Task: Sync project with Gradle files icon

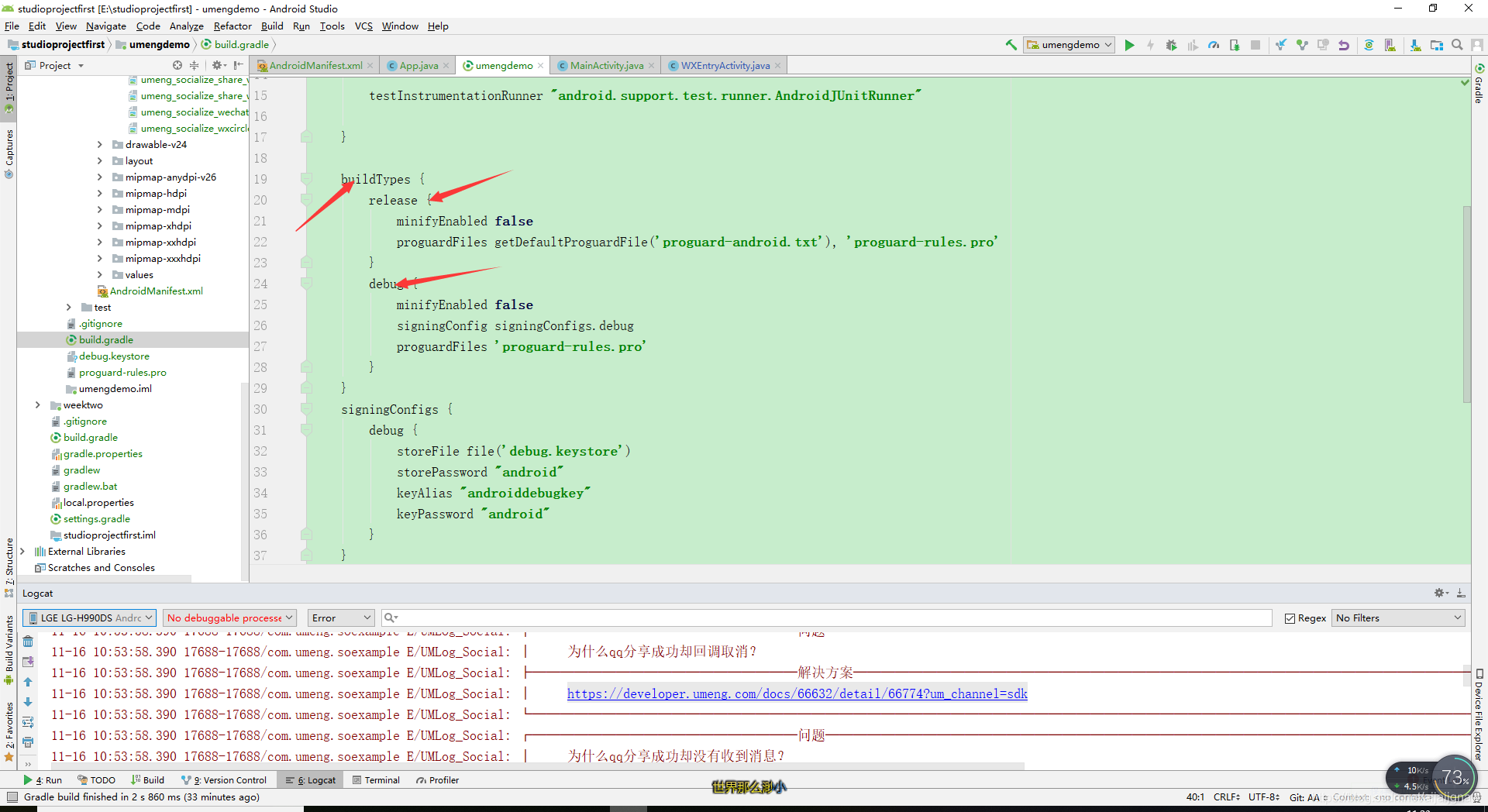Action: click(x=1369, y=45)
